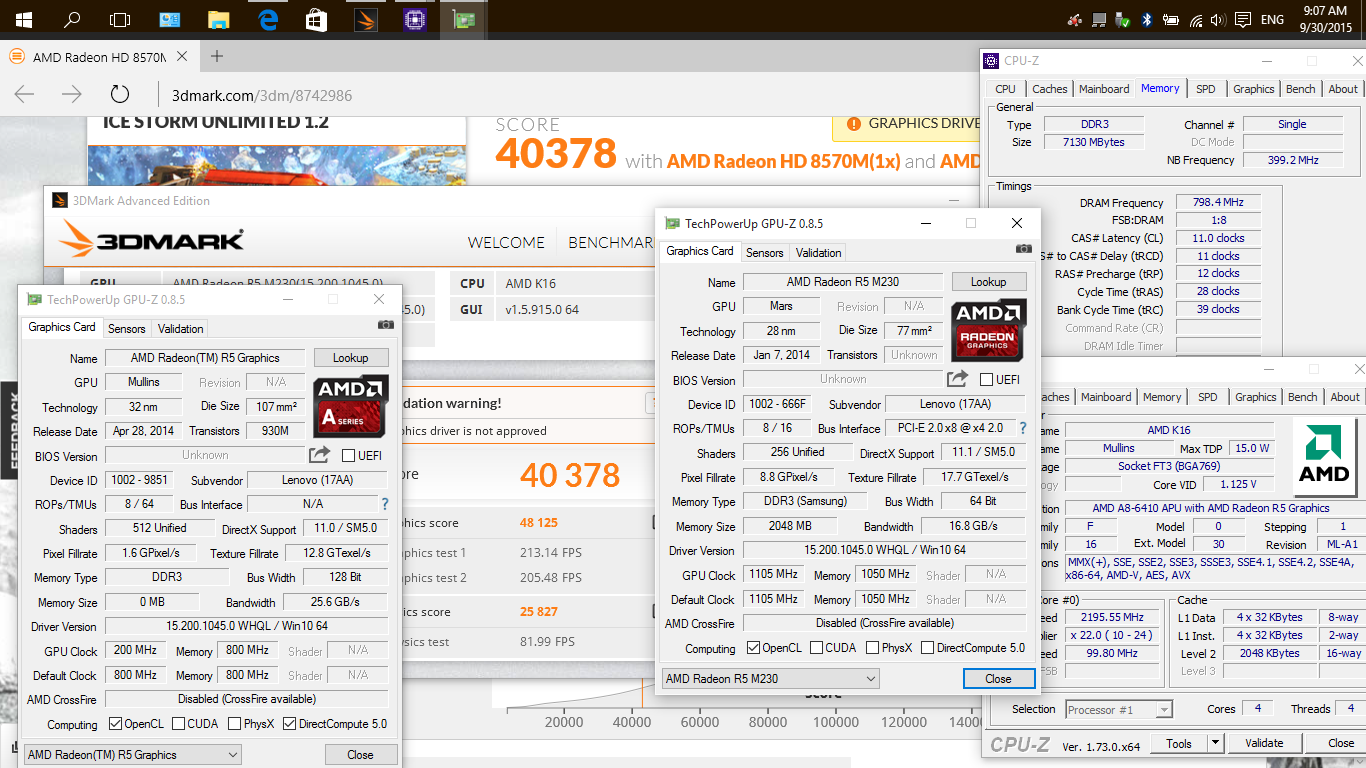
Task: Click Bus Interface question mark in R5 M230 GPU-Z
Action: pos(1023,428)
